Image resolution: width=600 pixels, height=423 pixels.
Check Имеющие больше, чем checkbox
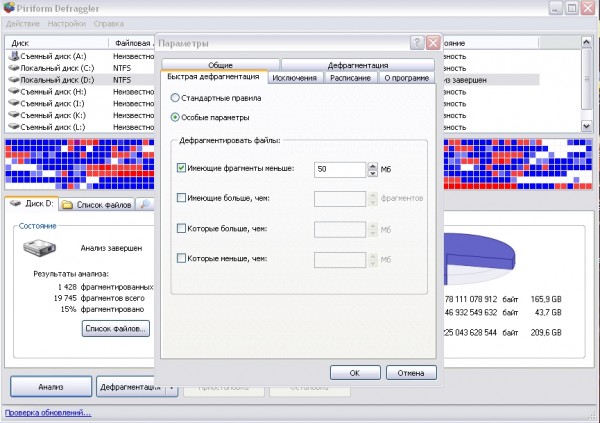coord(181,198)
